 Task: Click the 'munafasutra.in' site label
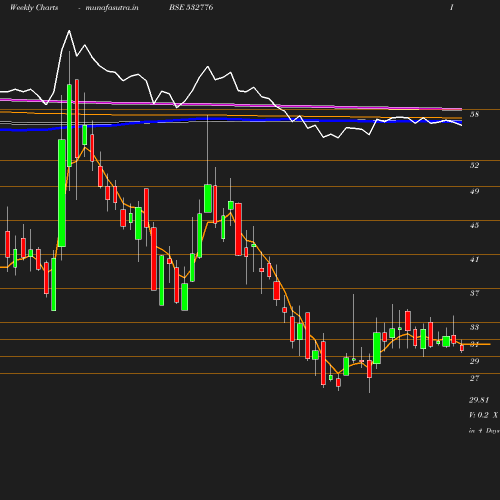click(112, 7)
